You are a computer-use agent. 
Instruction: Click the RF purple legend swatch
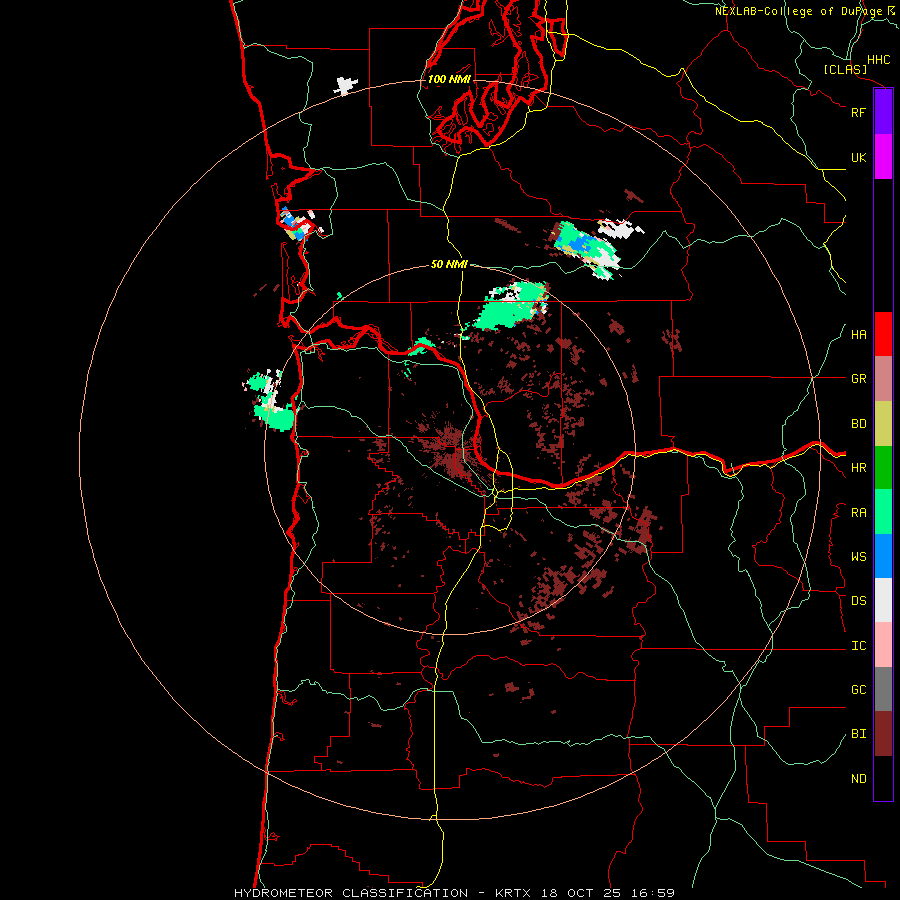pyautogui.click(x=883, y=112)
